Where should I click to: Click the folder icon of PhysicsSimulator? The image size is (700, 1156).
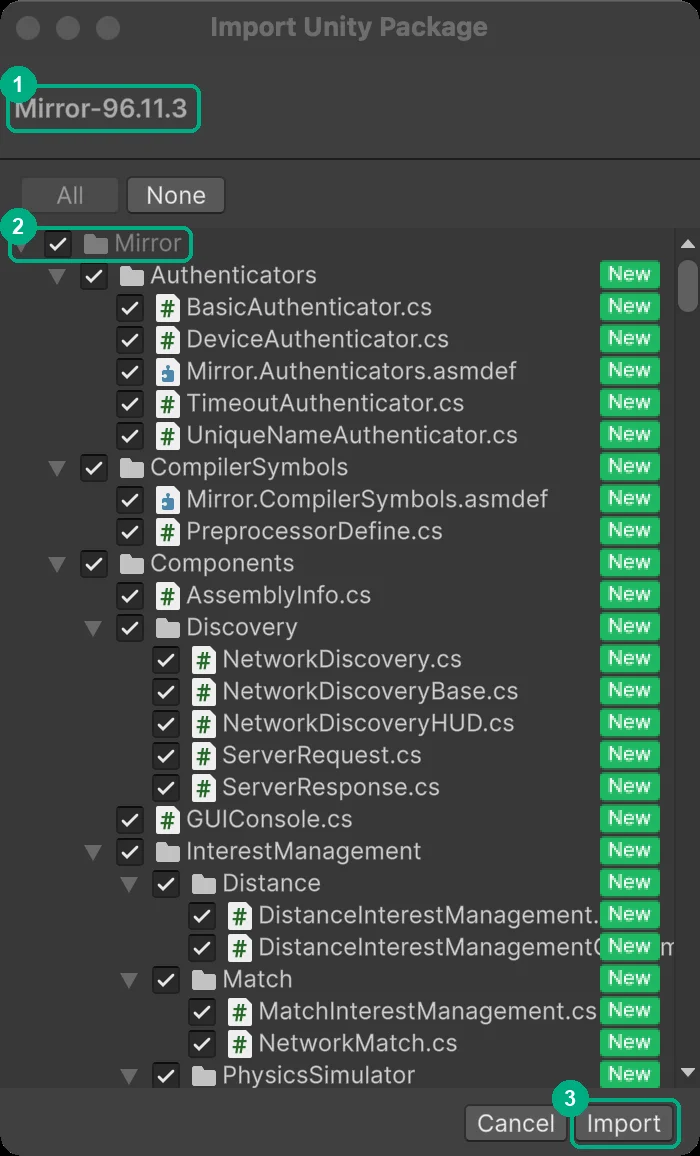tap(204, 1075)
